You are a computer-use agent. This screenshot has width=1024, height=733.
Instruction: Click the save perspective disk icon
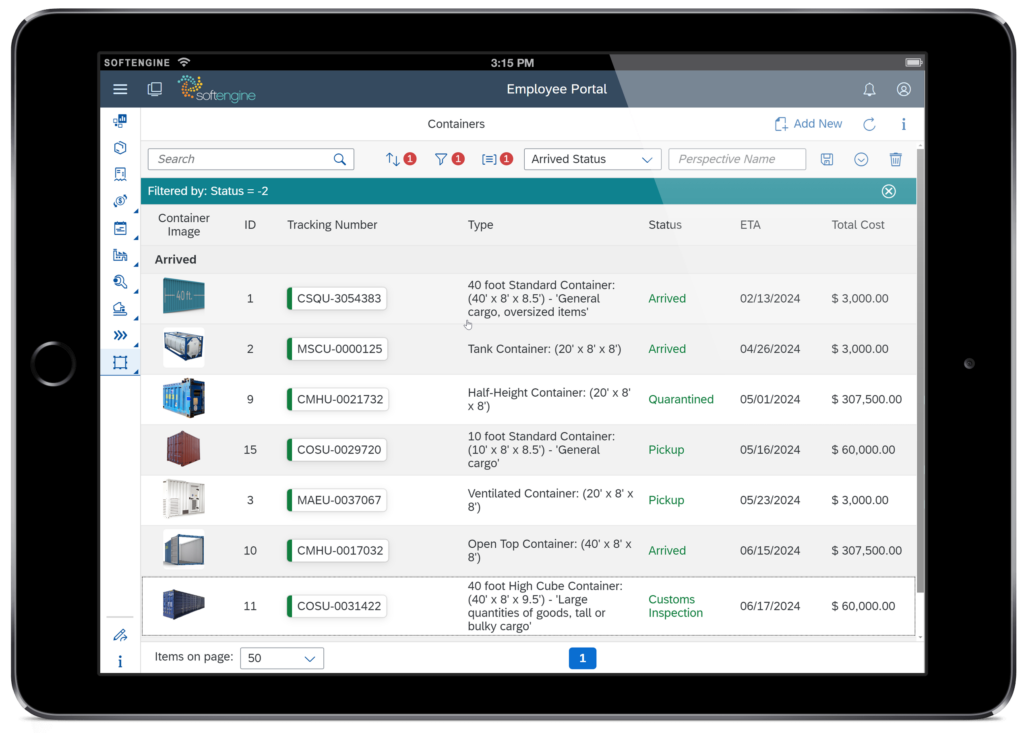tap(827, 159)
